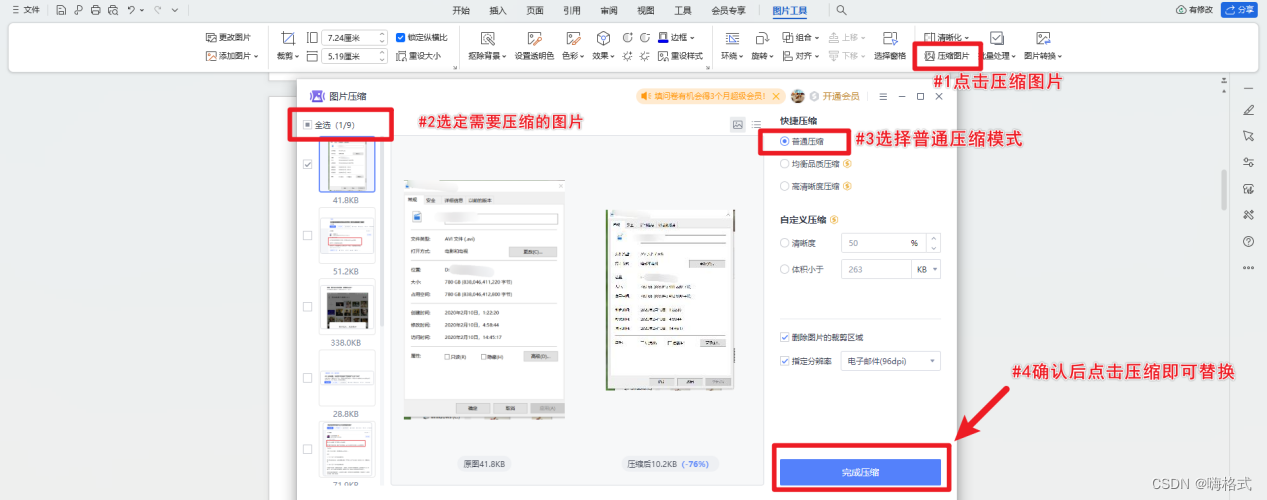This screenshot has height=500, width=1267.
Task: Open the 对齐 align dropdown
Action: click(803, 56)
